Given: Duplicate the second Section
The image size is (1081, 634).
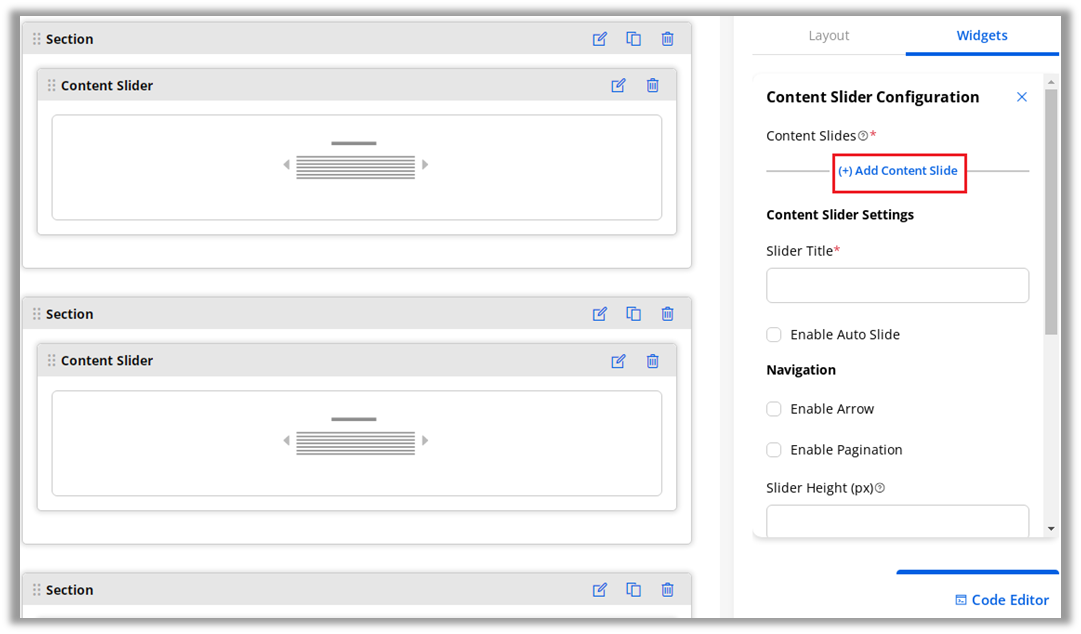Looking at the screenshot, I should pyautogui.click(x=634, y=314).
